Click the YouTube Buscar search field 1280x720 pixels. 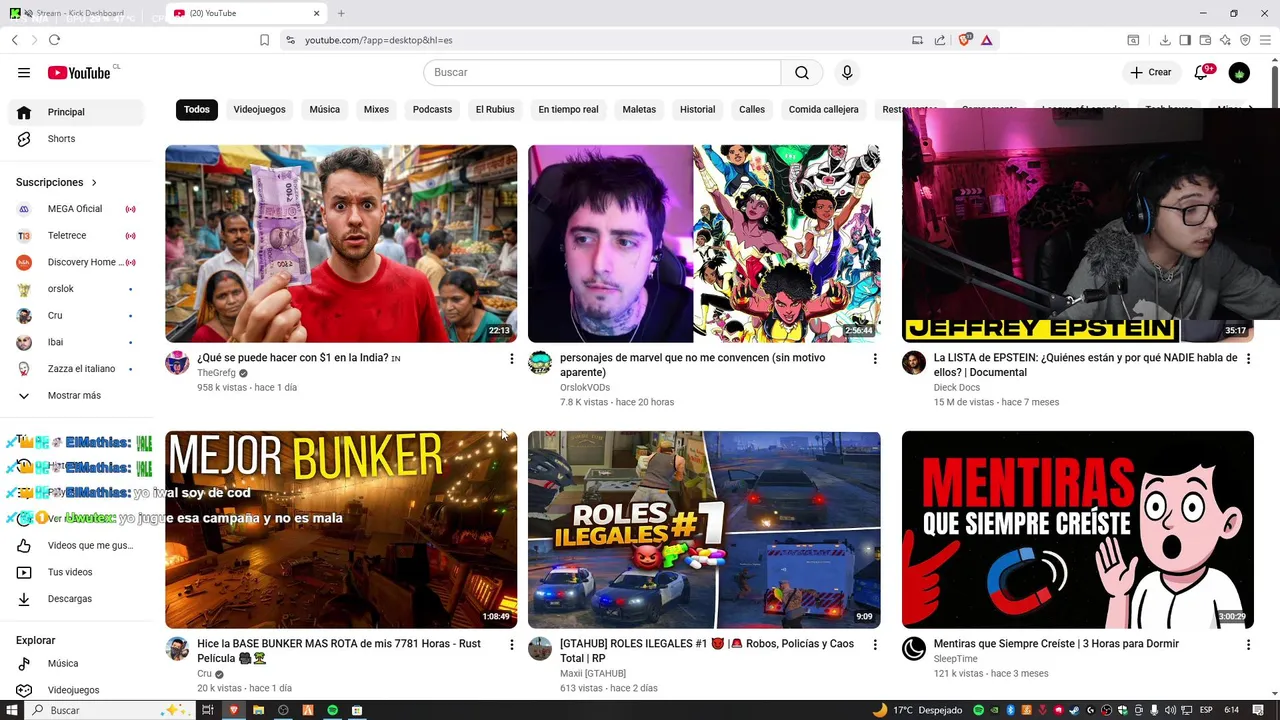pyautogui.click(x=602, y=72)
